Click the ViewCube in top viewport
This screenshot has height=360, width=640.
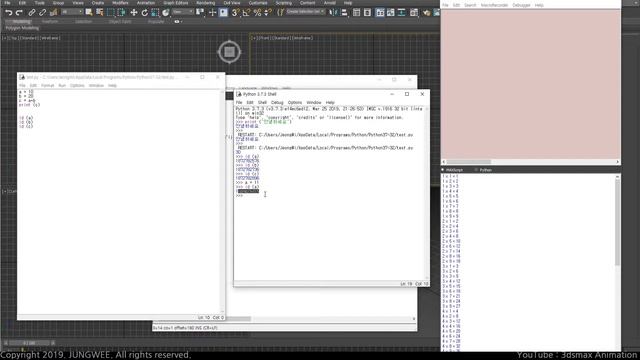[229, 52]
